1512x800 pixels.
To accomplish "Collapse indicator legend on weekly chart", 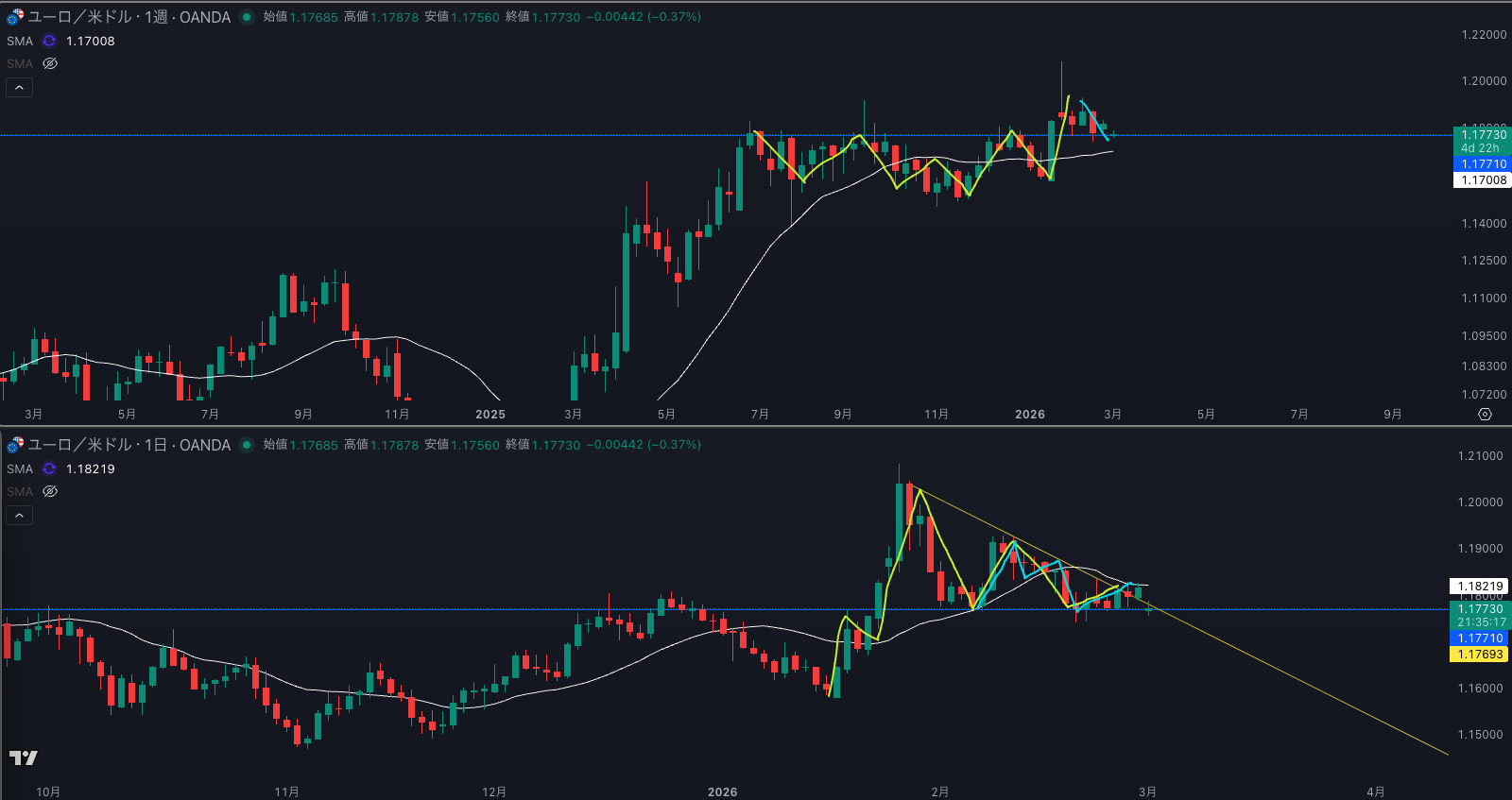I will [x=19, y=88].
